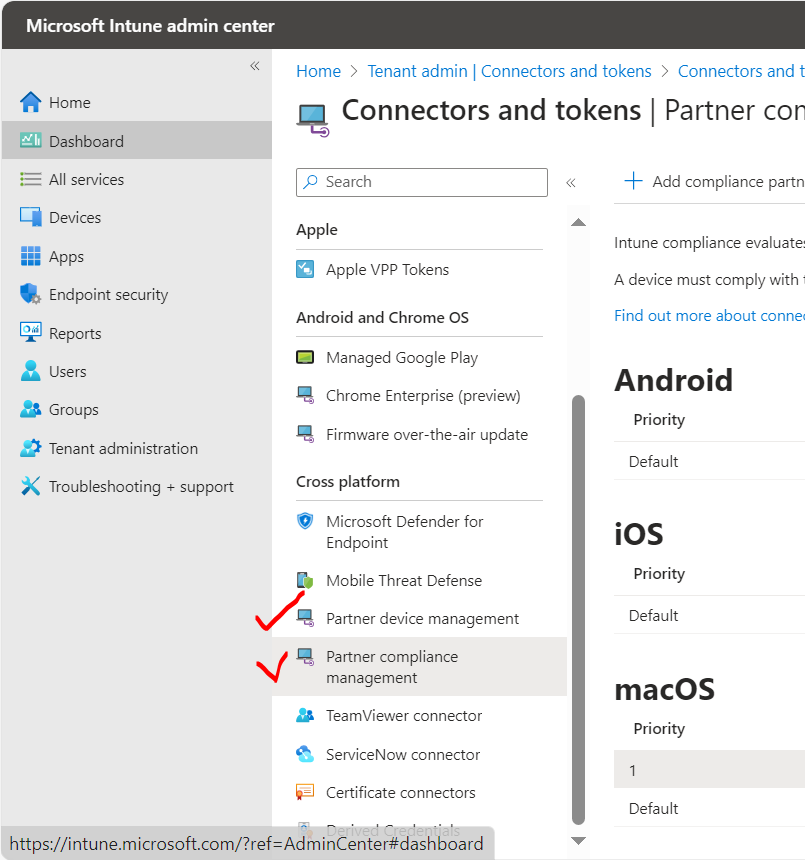Select the Android Default priority row
805x860 pixels.
click(x=710, y=461)
